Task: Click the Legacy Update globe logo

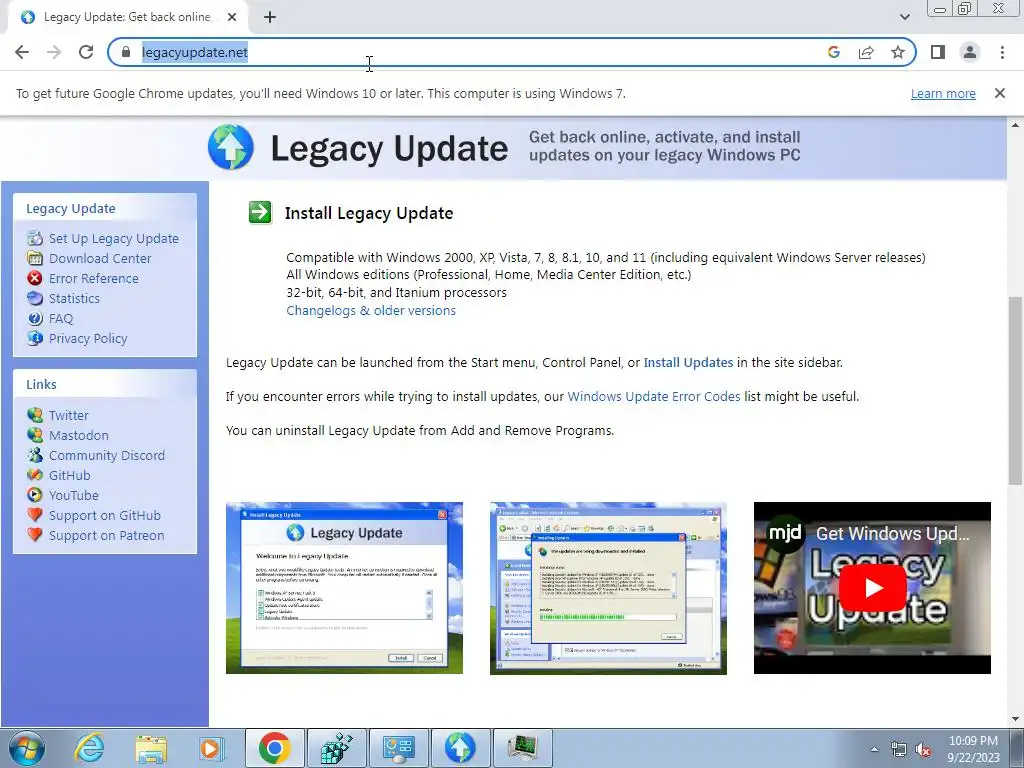Action: 231,147
